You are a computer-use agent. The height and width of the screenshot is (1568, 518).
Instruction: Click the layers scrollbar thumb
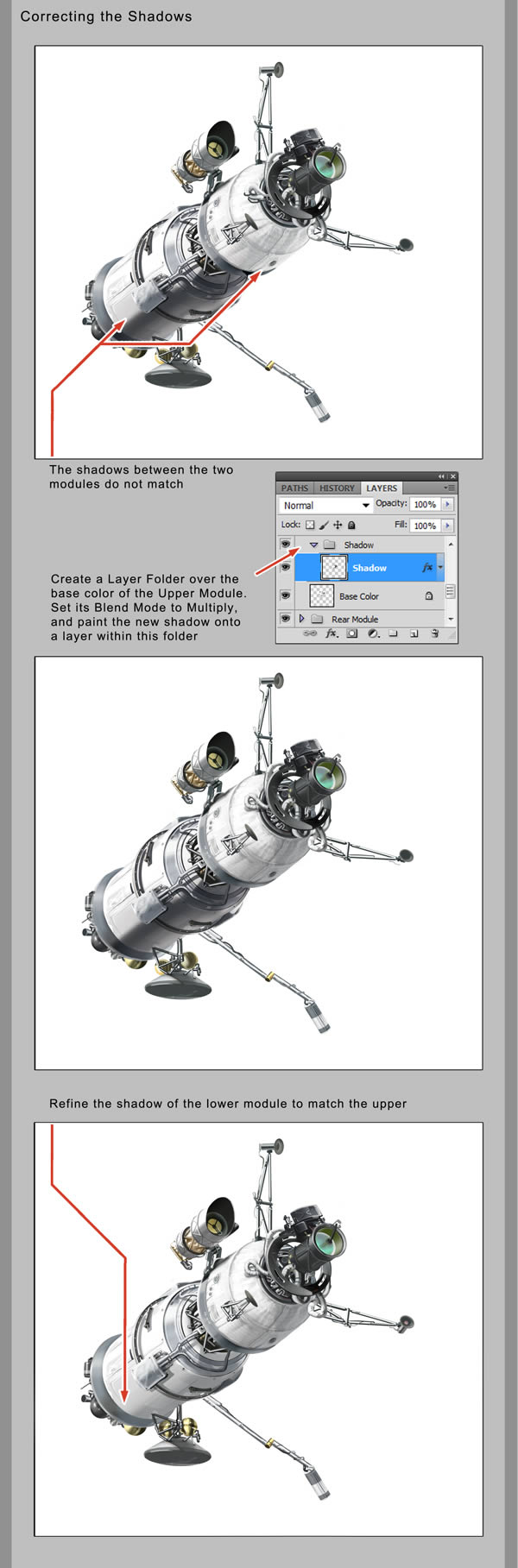point(451,592)
